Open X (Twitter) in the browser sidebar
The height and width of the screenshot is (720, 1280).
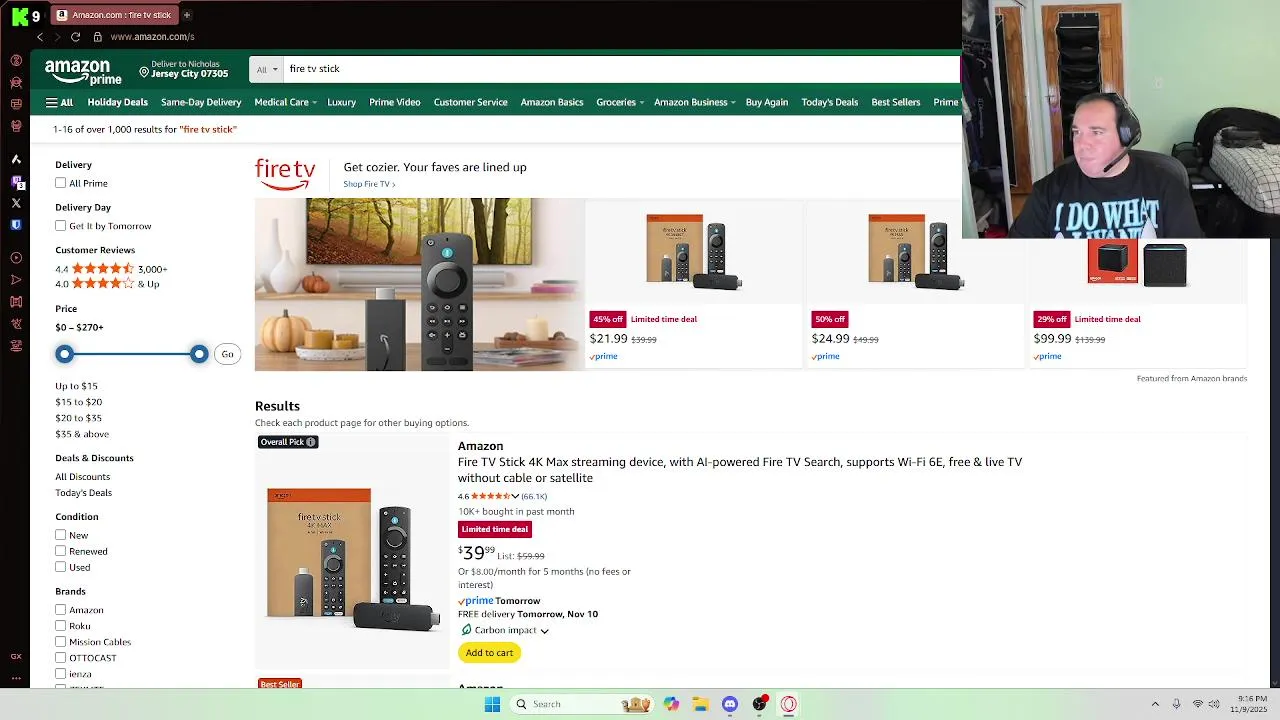pyautogui.click(x=16, y=203)
